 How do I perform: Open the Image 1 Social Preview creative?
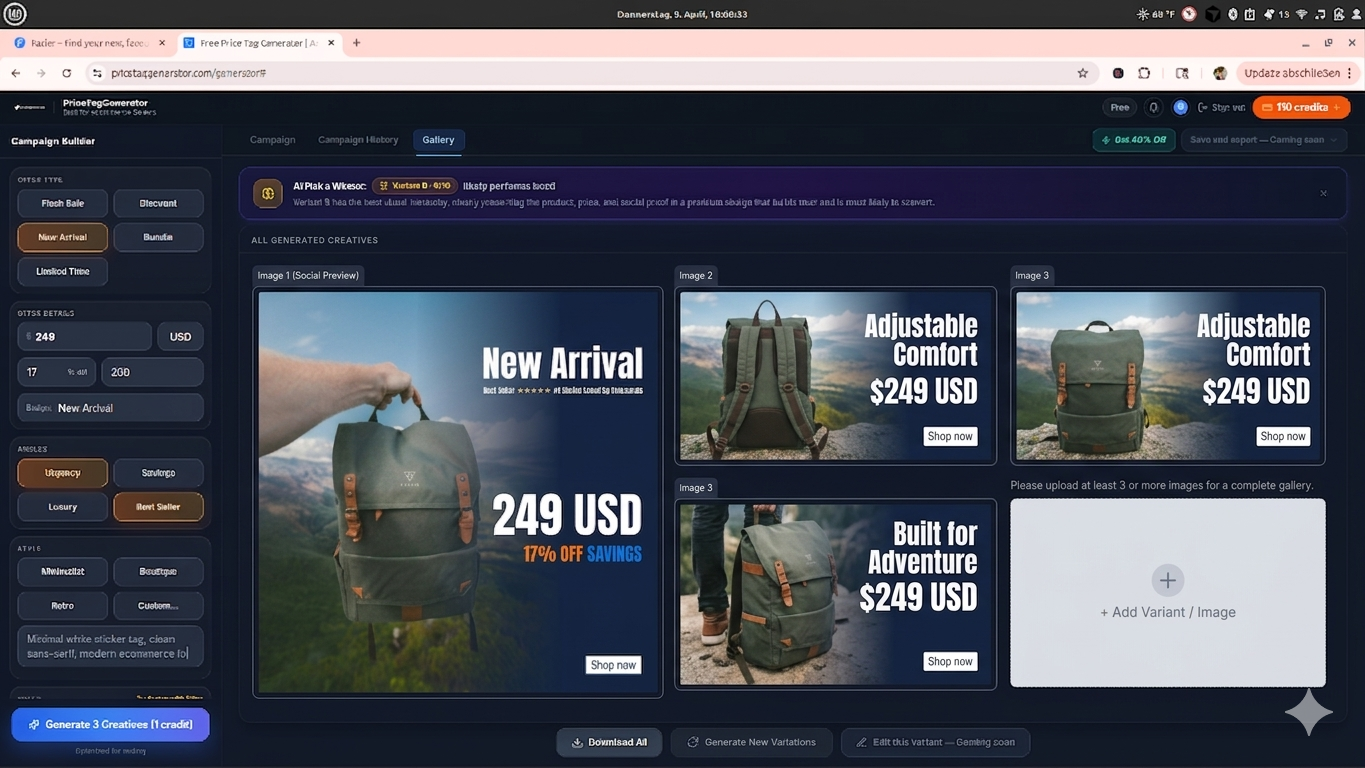coord(458,492)
